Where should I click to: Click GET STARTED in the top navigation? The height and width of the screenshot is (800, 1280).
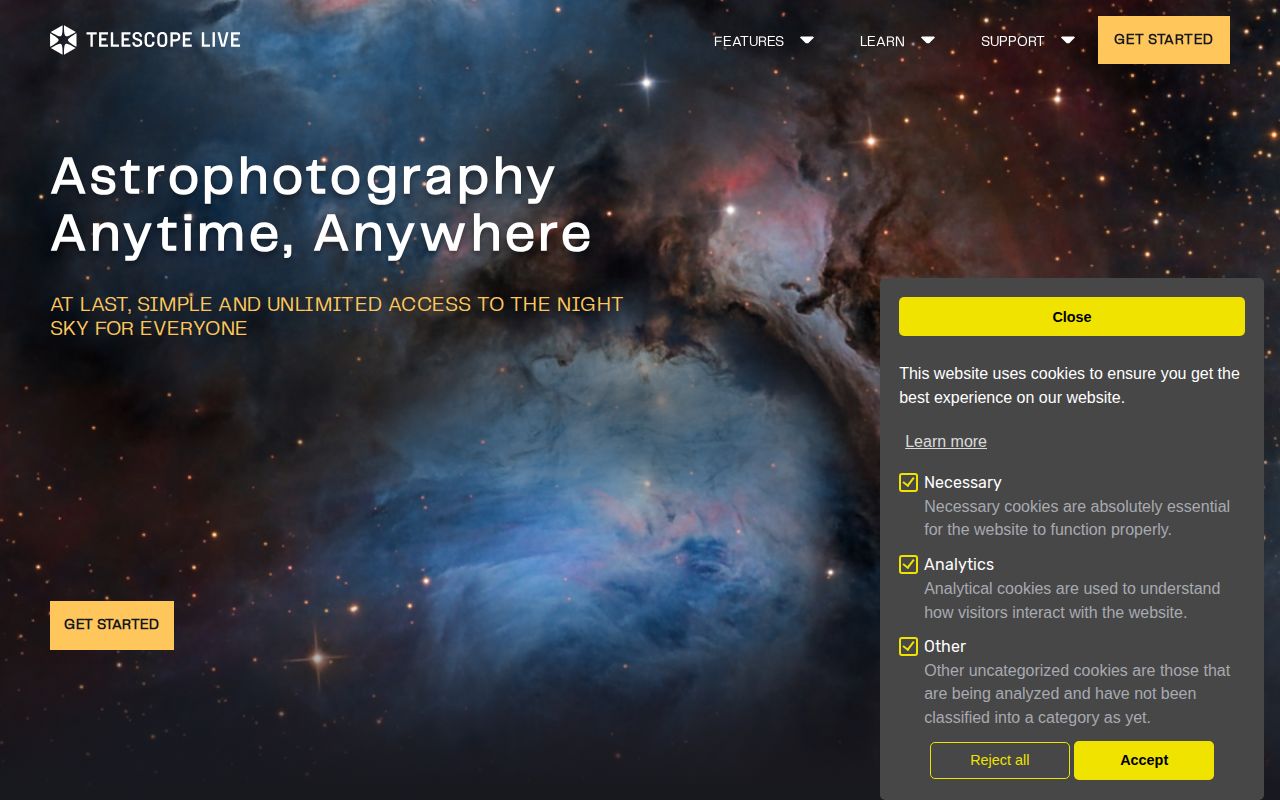[1163, 40]
